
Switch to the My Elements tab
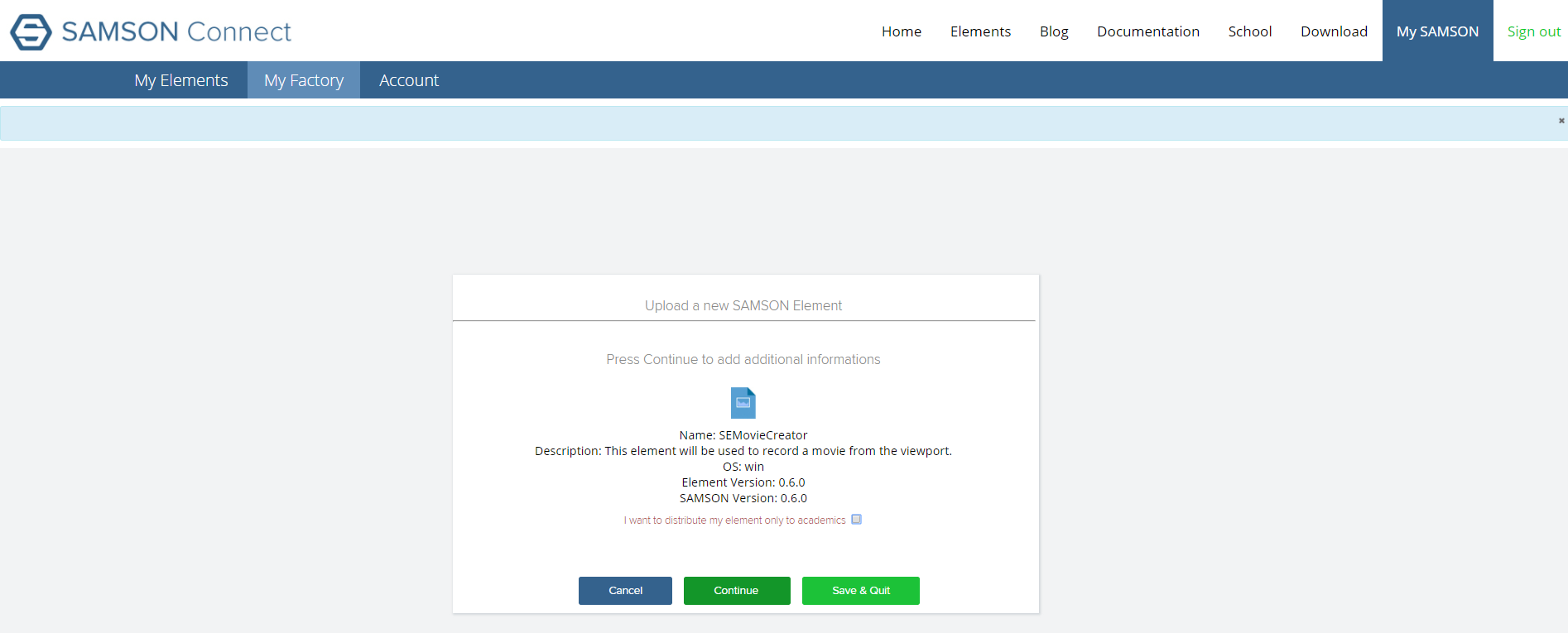tap(181, 80)
